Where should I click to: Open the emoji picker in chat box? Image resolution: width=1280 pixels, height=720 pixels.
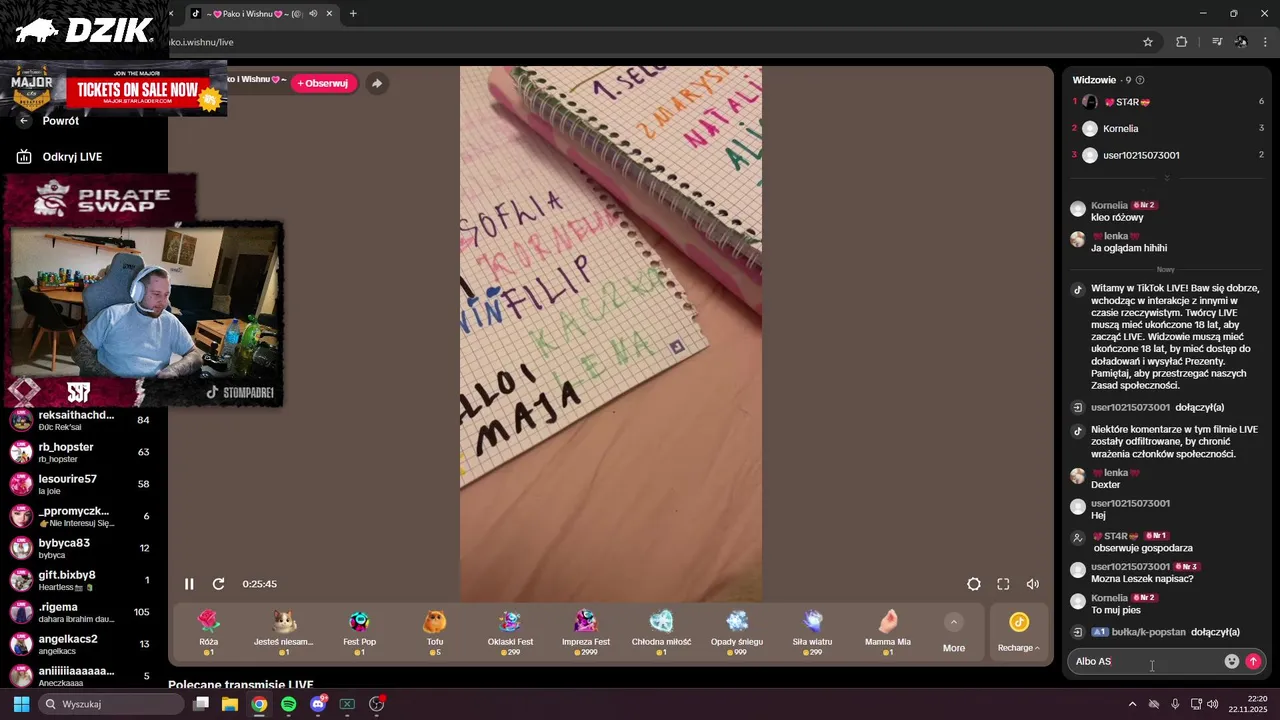coord(1232,661)
